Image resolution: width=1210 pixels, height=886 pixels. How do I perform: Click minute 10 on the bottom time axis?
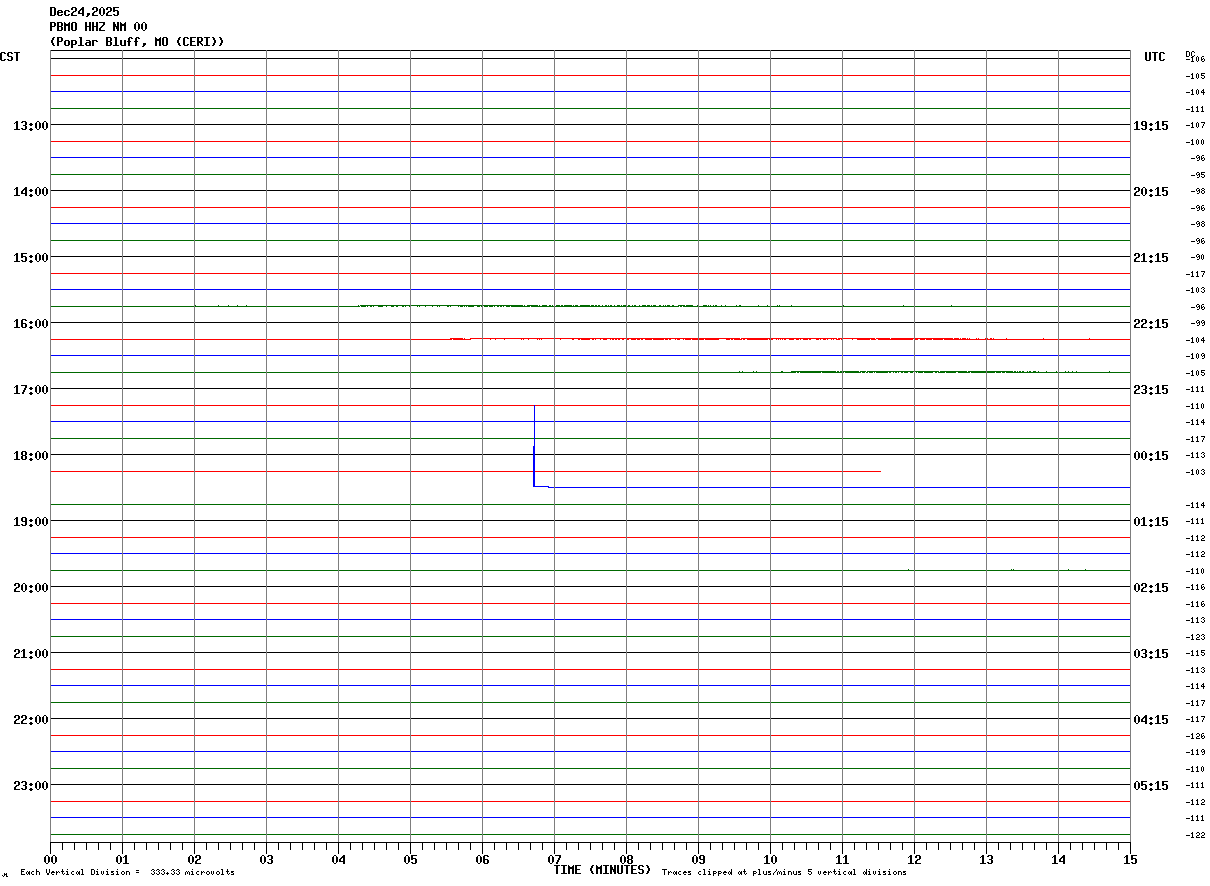click(771, 859)
